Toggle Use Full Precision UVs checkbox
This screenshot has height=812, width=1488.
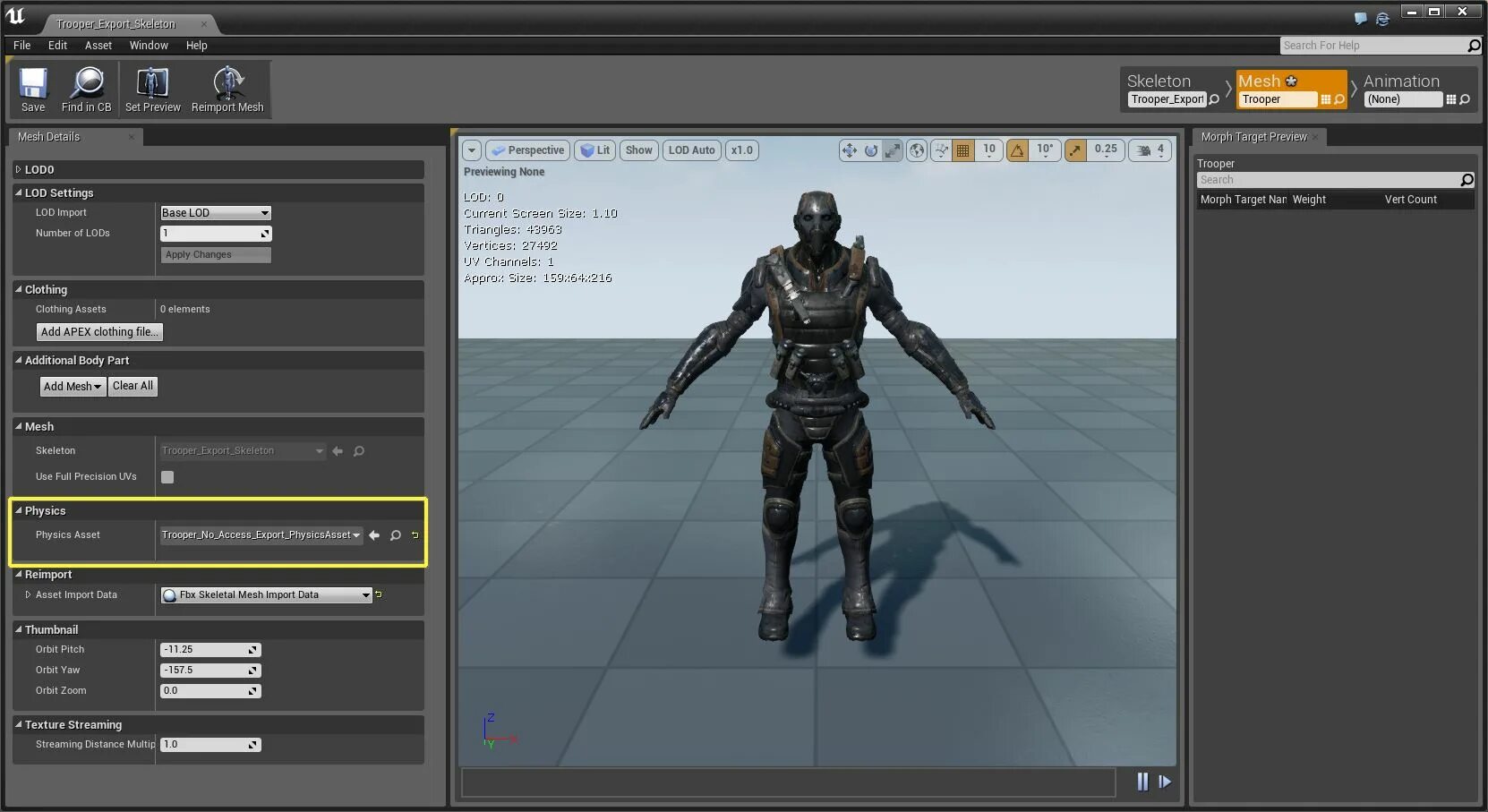coord(167,477)
